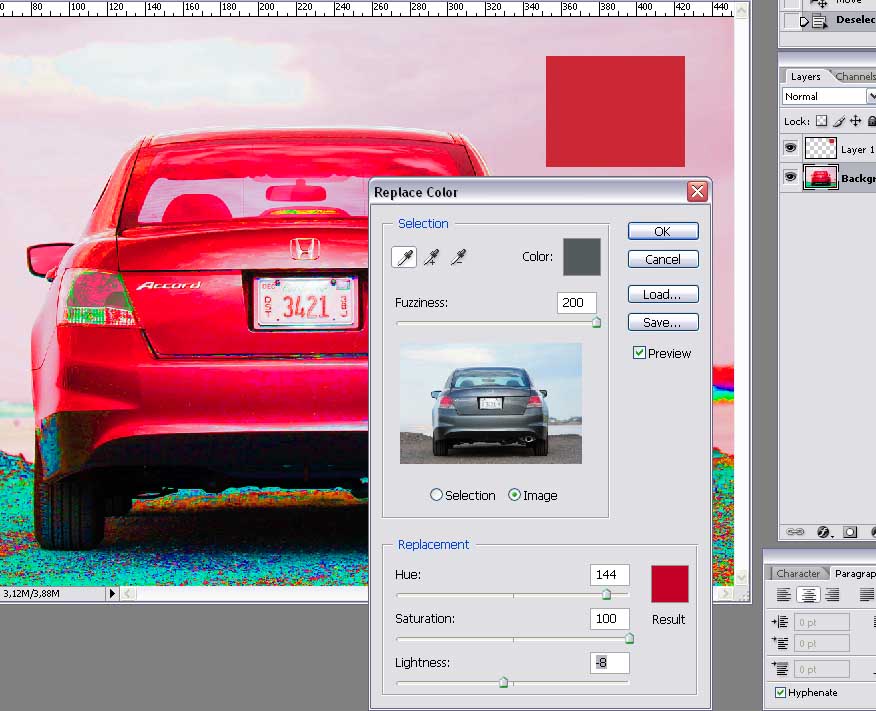
Task: Toggle the Preview checkbox
Action: (x=639, y=352)
